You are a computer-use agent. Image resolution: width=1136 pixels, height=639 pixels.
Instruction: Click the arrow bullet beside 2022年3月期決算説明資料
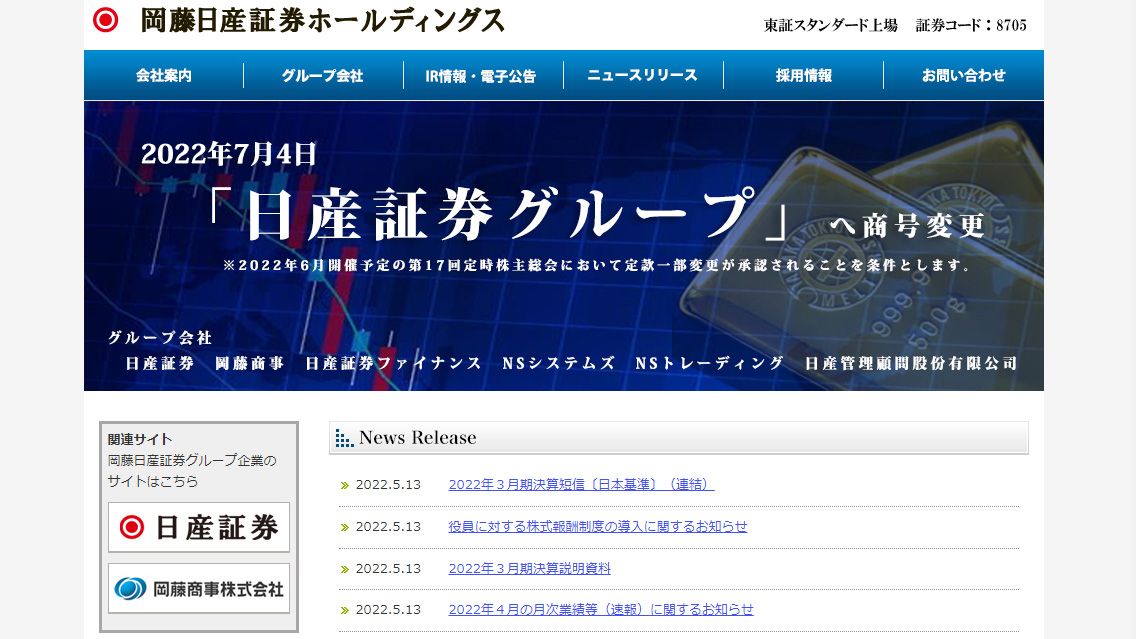click(x=345, y=569)
